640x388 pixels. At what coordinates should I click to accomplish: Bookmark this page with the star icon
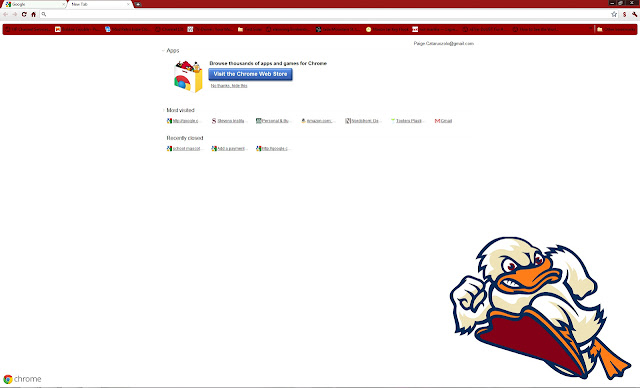[614, 14]
